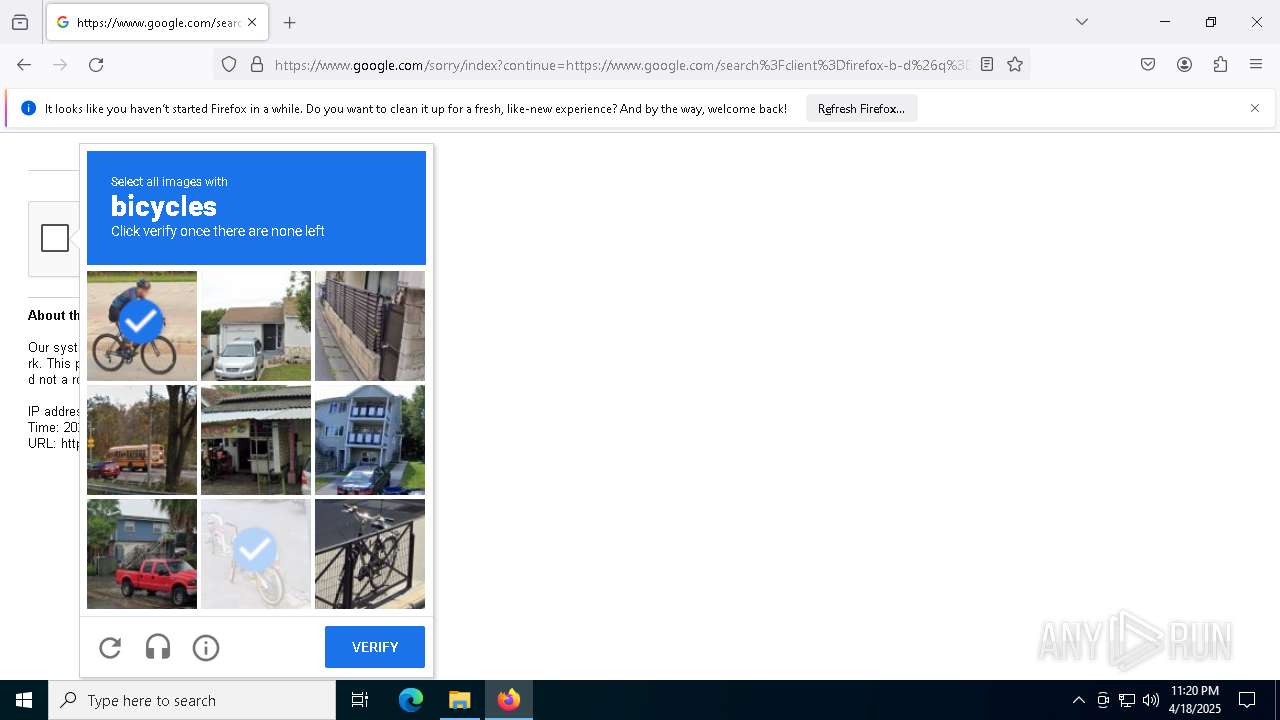Select the wooden fence image tile
Screen dimensions: 1280x720
coord(370,326)
